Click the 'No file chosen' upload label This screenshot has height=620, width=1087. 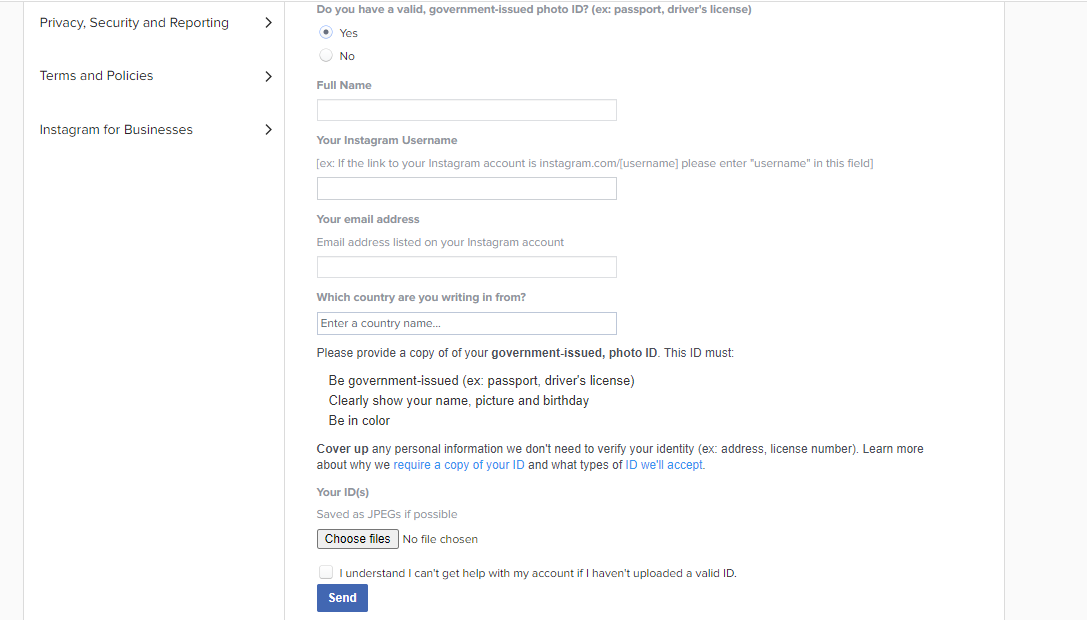(x=440, y=539)
